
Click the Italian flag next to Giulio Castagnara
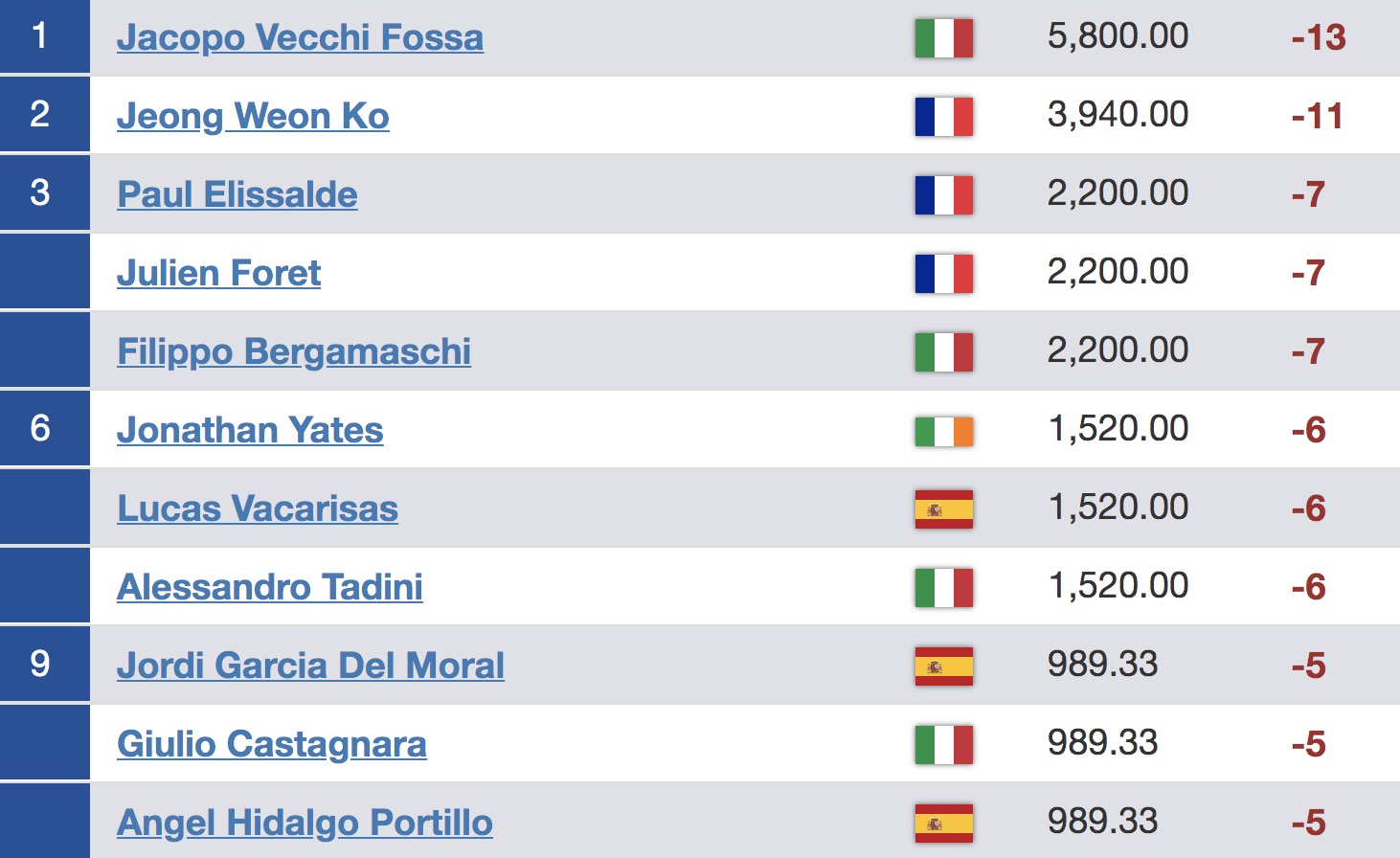tap(943, 745)
